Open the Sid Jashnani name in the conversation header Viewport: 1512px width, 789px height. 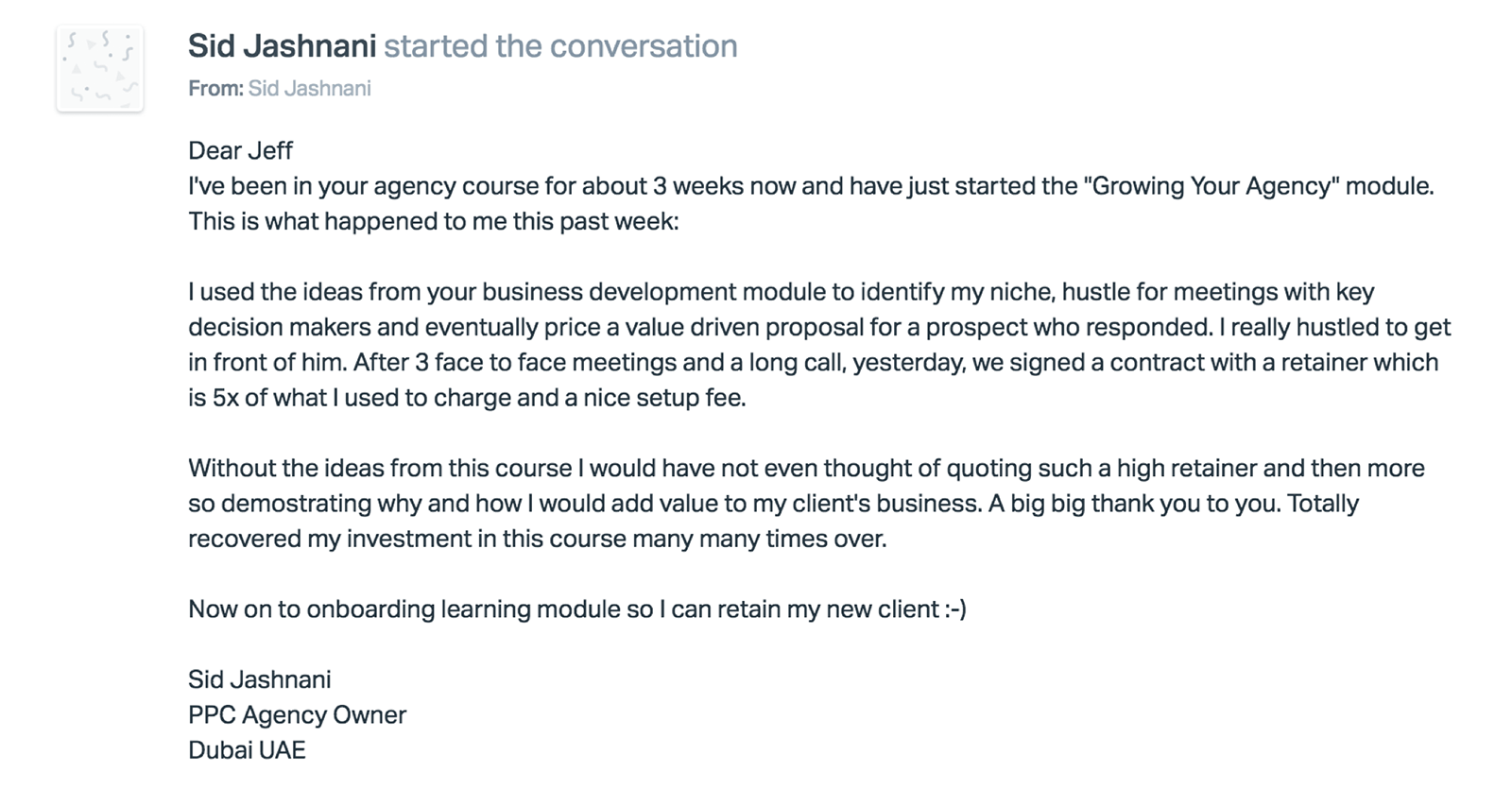282,46
